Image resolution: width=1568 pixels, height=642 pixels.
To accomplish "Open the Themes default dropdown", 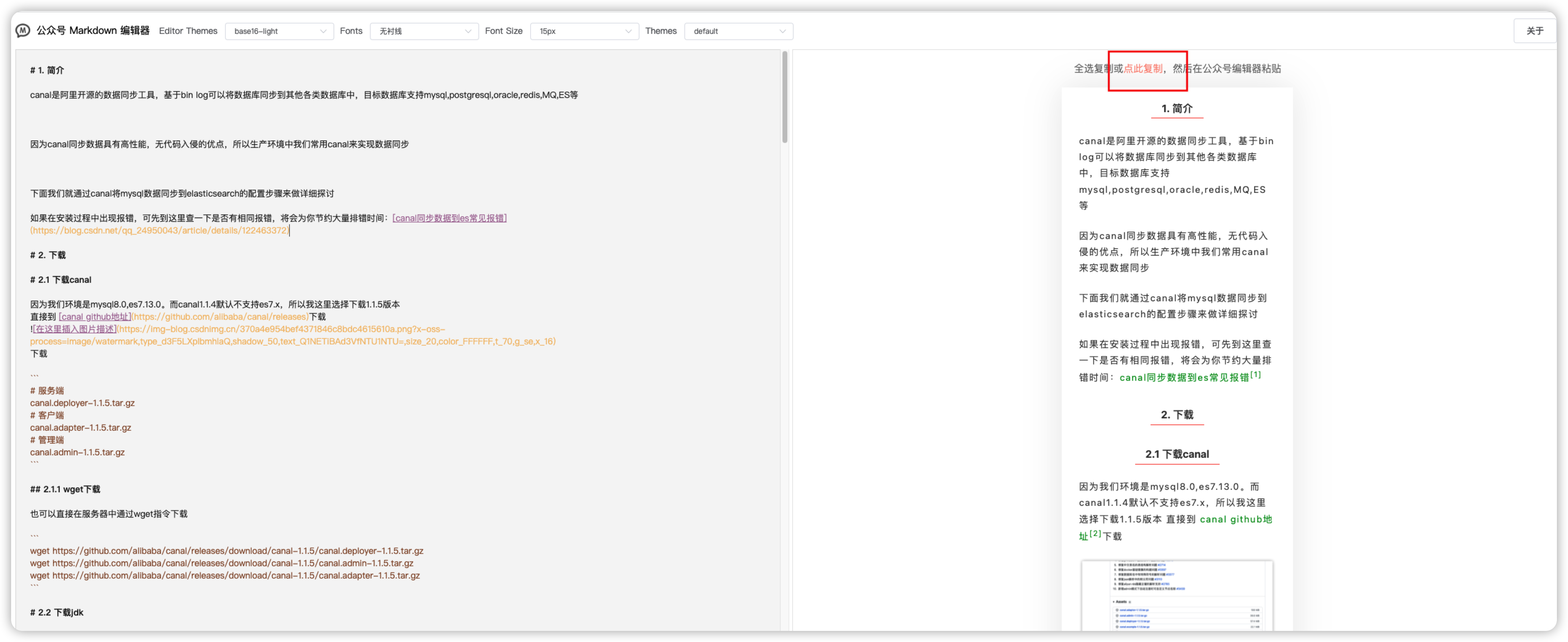I will point(738,31).
